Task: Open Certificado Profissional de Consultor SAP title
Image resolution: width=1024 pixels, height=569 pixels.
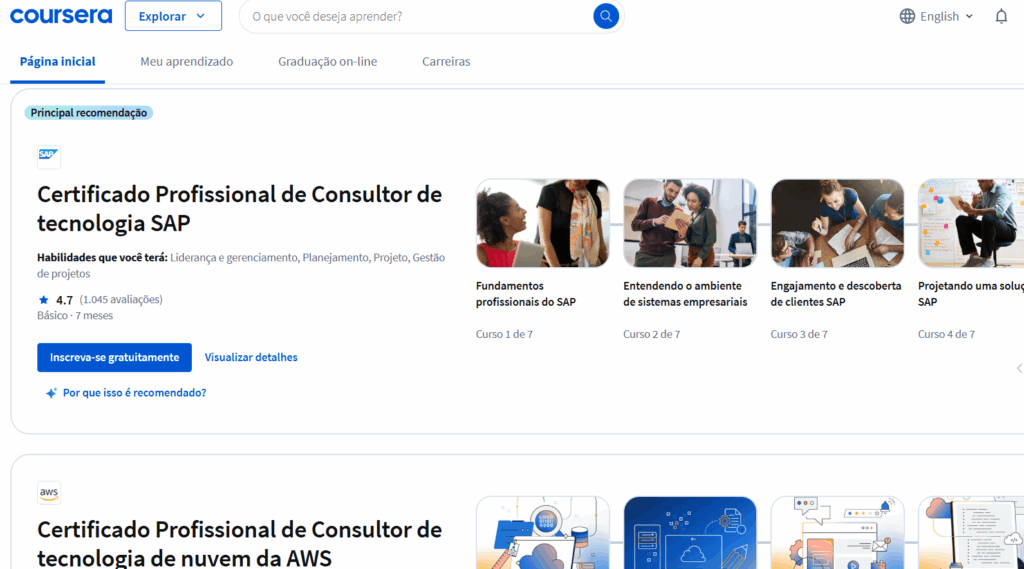Action: [240, 208]
